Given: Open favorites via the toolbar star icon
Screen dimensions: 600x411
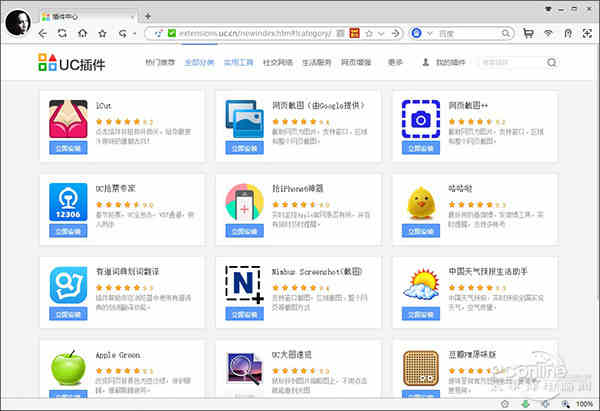Looking at the screenshot, I should 102,34.
